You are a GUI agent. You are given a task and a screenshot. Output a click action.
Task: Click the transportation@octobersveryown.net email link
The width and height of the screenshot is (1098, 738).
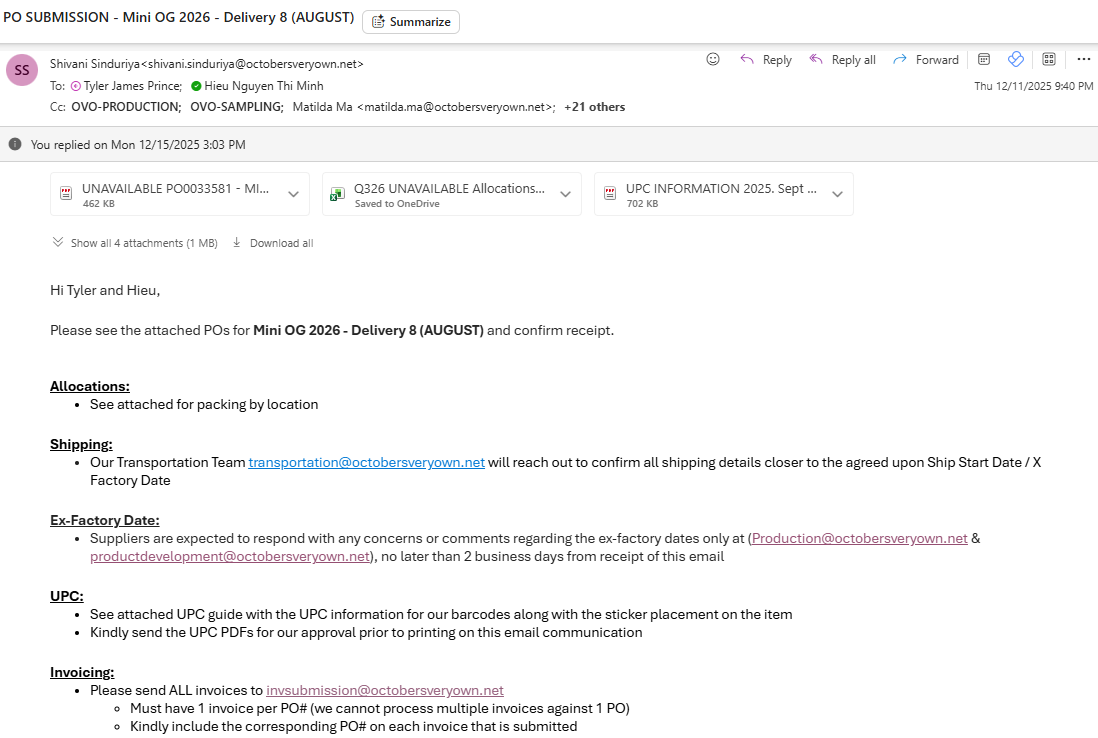coord(366,462)
